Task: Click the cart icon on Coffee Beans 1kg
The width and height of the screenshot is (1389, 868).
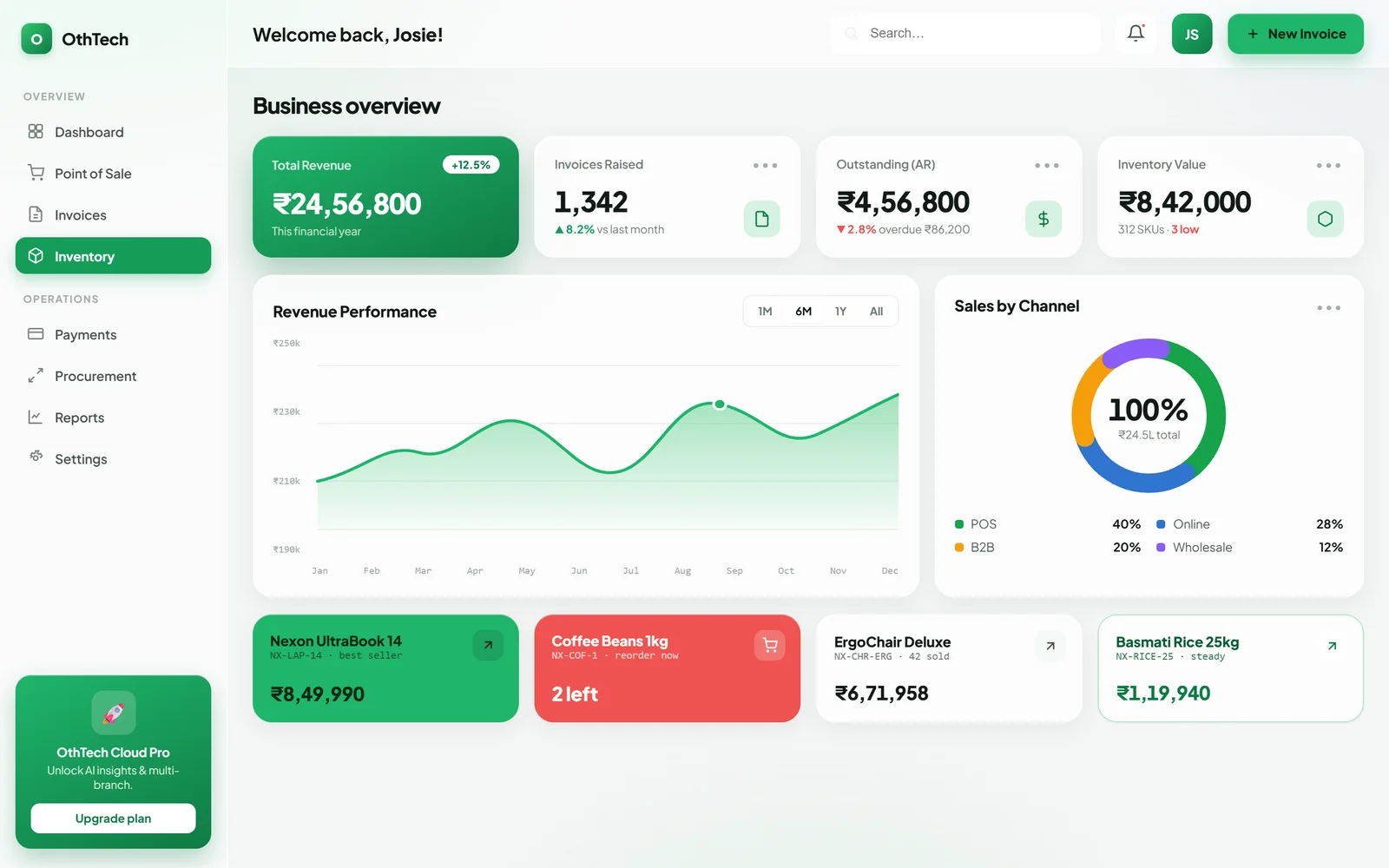Action: click(x=770, y=645)
